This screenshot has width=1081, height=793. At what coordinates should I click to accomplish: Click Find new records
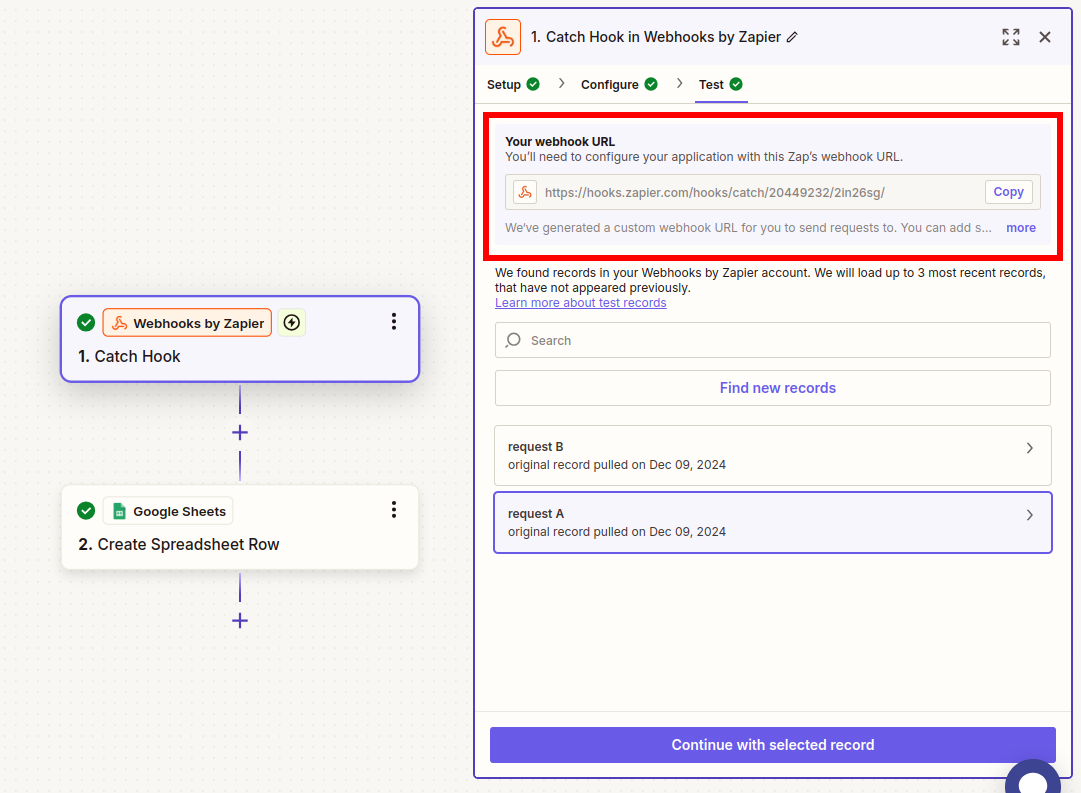click(776, 387)
